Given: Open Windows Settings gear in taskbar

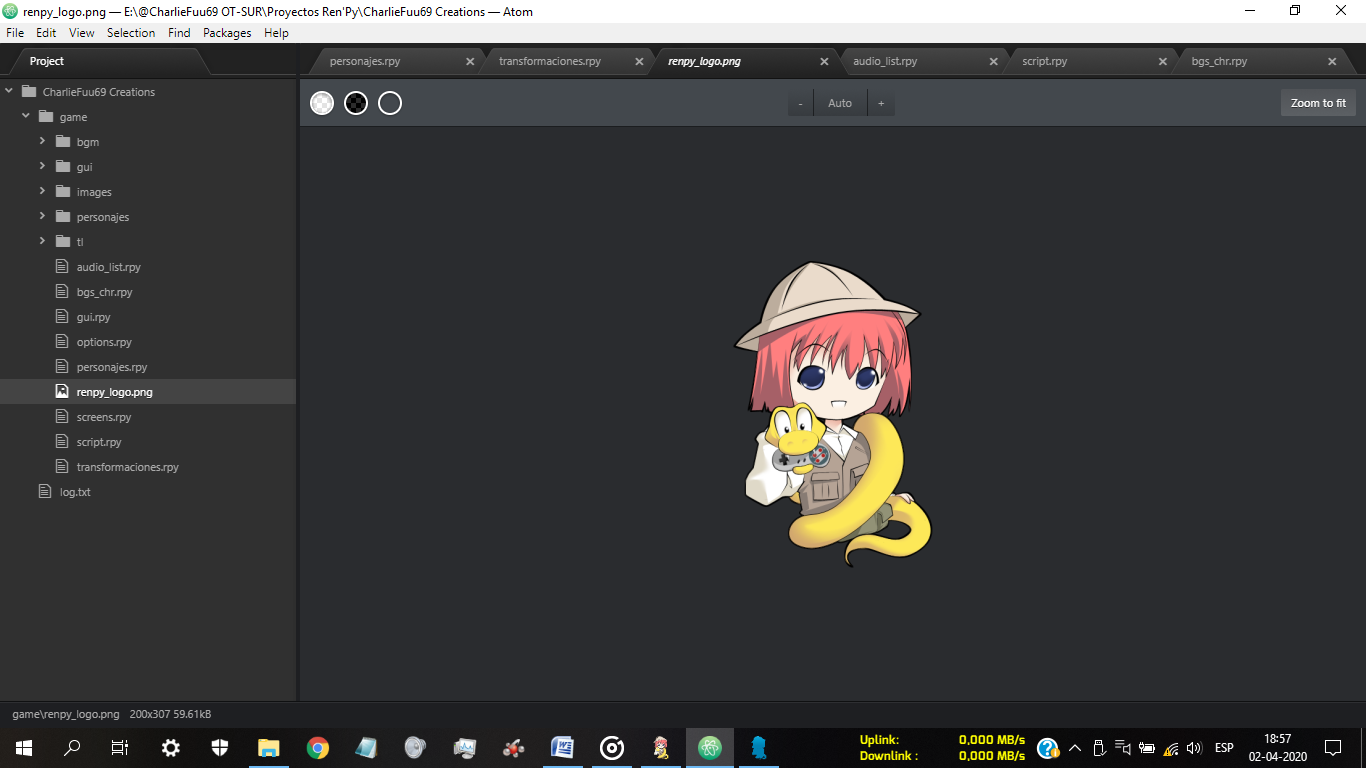Looking at the screenshot, I should 171,747.
